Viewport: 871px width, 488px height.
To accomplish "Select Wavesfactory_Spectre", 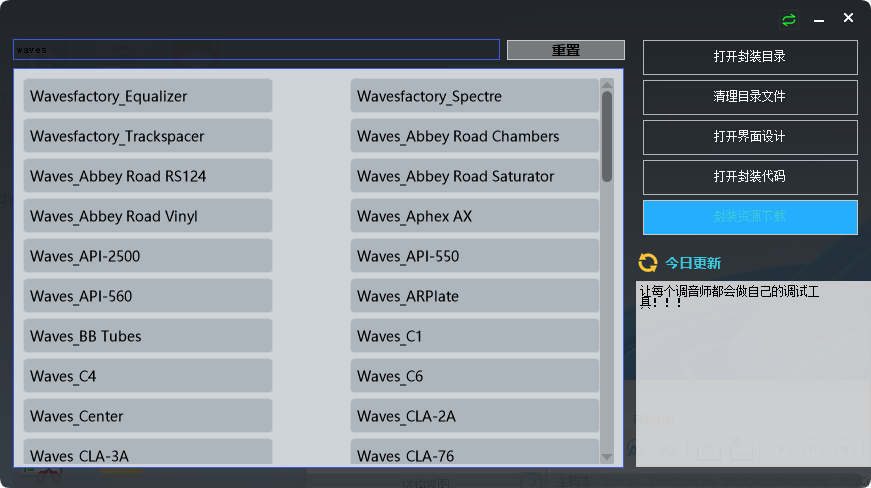I will point(474,96).
